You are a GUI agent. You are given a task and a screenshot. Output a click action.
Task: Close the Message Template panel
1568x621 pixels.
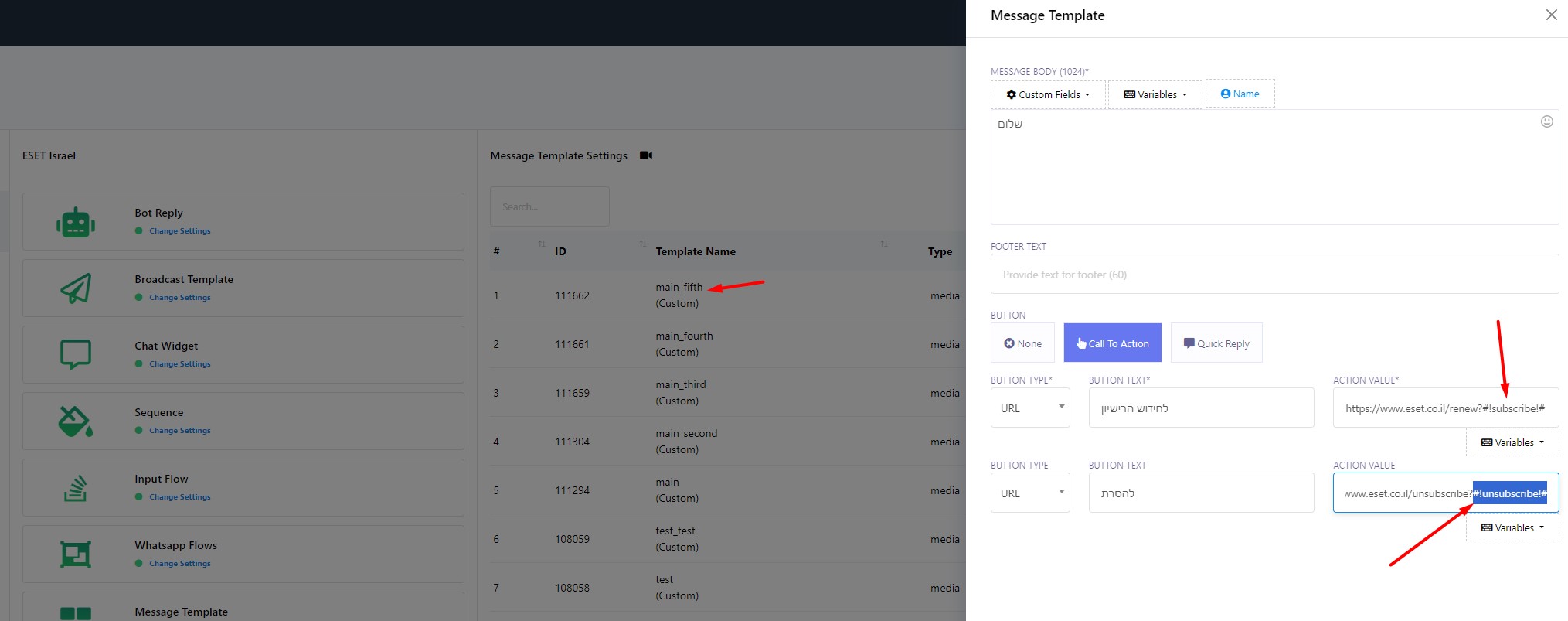click(x=1551, y=15)
